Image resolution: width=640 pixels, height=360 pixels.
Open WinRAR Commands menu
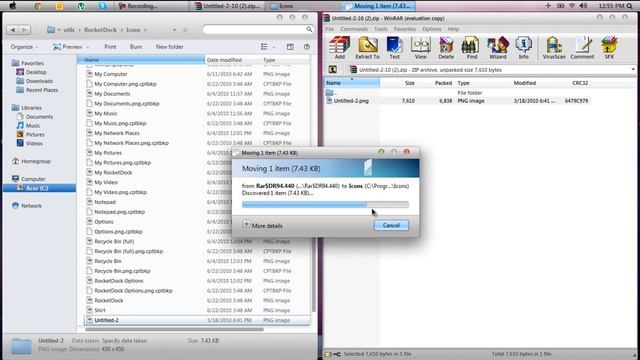click(x=354, y=29)
